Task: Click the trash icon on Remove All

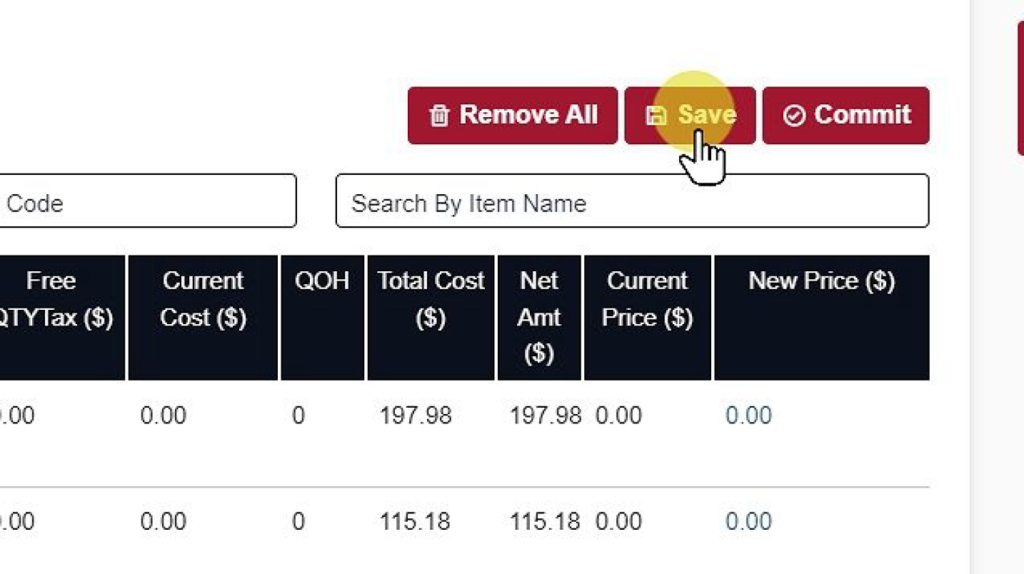Action: pos(439,116)
